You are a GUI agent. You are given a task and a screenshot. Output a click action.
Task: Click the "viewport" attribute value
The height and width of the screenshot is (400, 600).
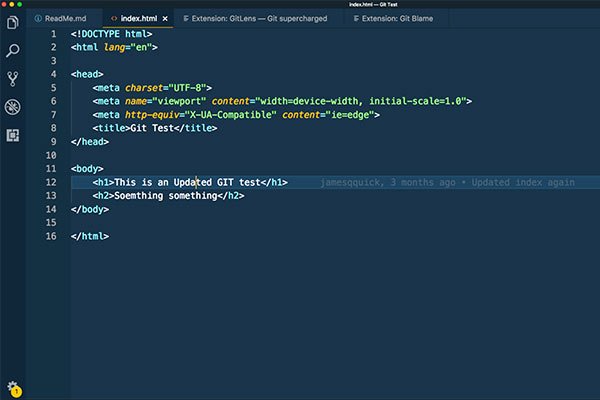[x=179, y=101]
